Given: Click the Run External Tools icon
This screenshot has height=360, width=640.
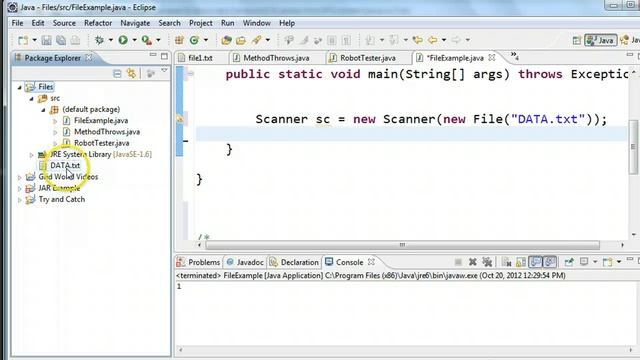Looking at the screenshot, I should click(x=147, y=40).
